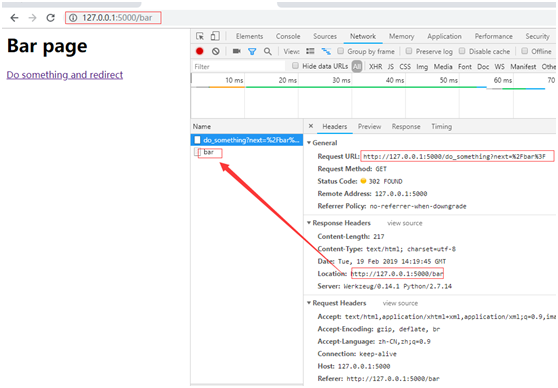Click the network Filter text field

point(238,67)
